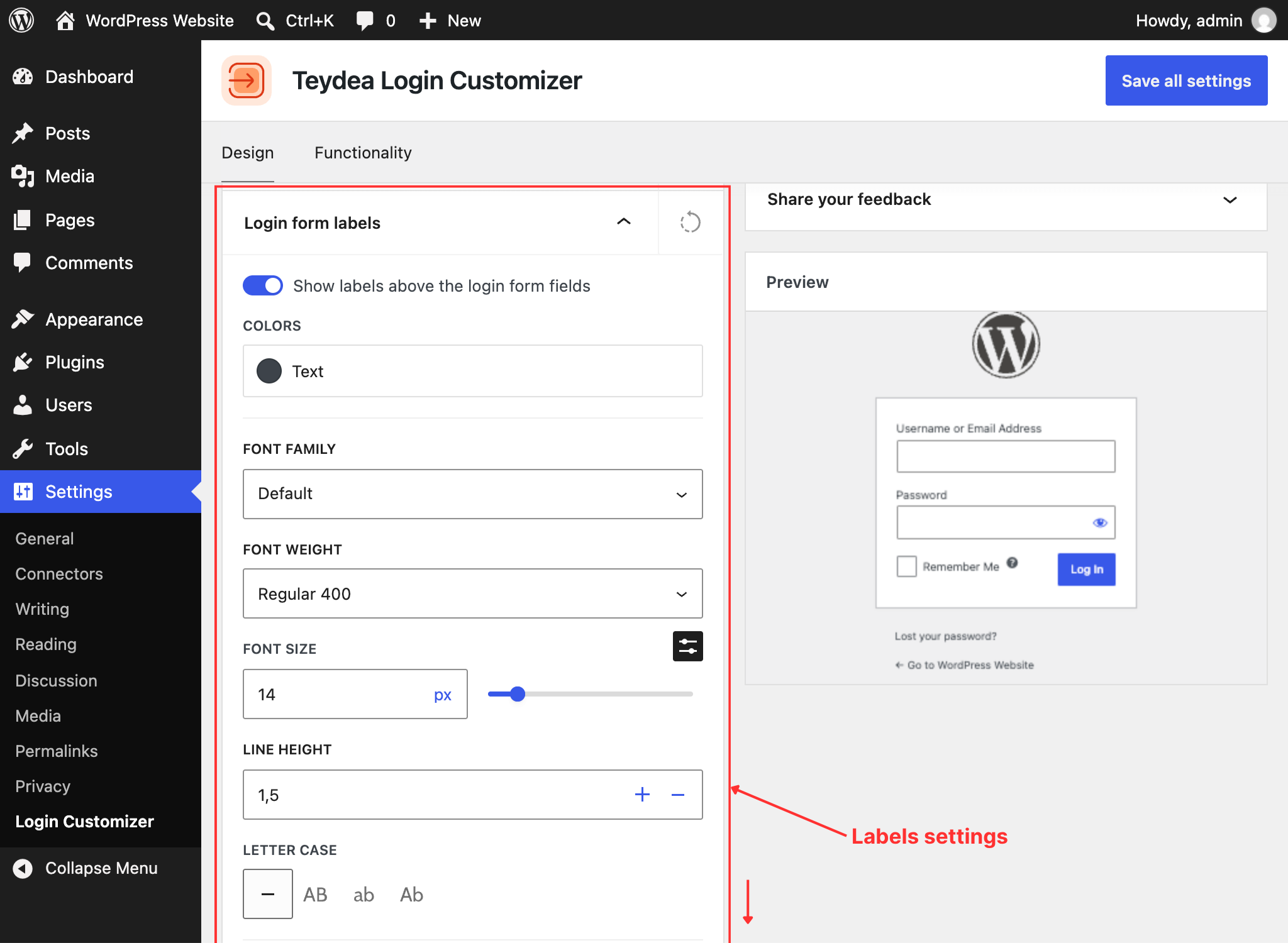
Task: Select lowercase ab letter case
Action: (364, 895)
